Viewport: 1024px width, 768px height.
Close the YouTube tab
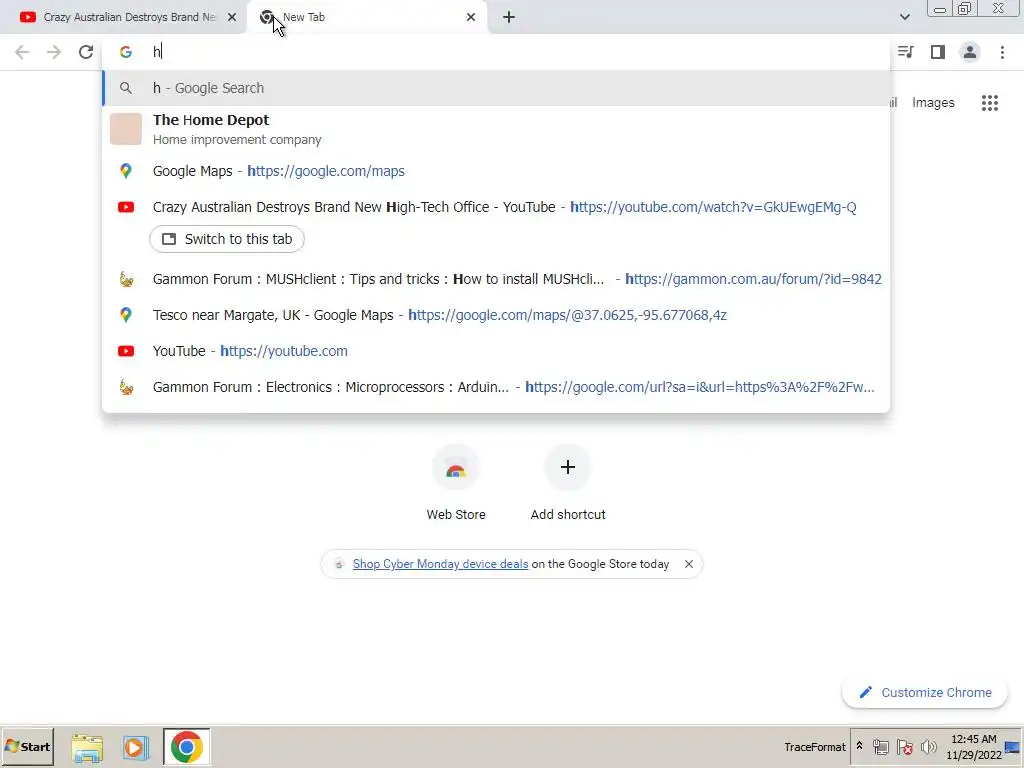pos(232,17)
